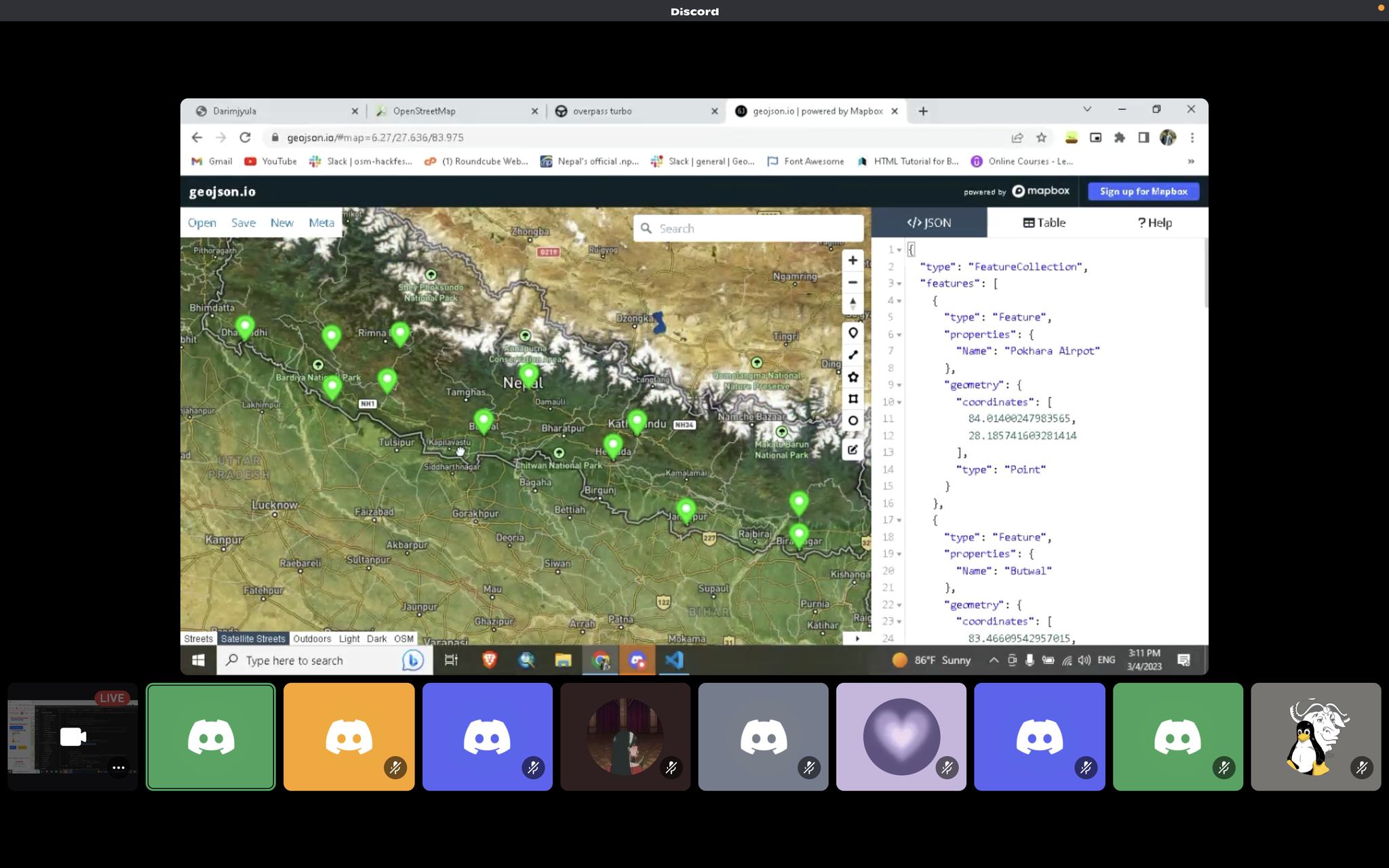The width and height of the screenshot is (1389, 868).
Task: Zoom in the map with plus
Action: (x=853, y=260)
